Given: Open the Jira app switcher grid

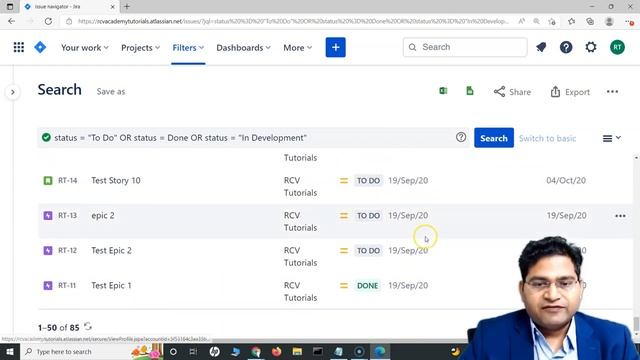Looking at the screenshot, I should pos(19,47).
